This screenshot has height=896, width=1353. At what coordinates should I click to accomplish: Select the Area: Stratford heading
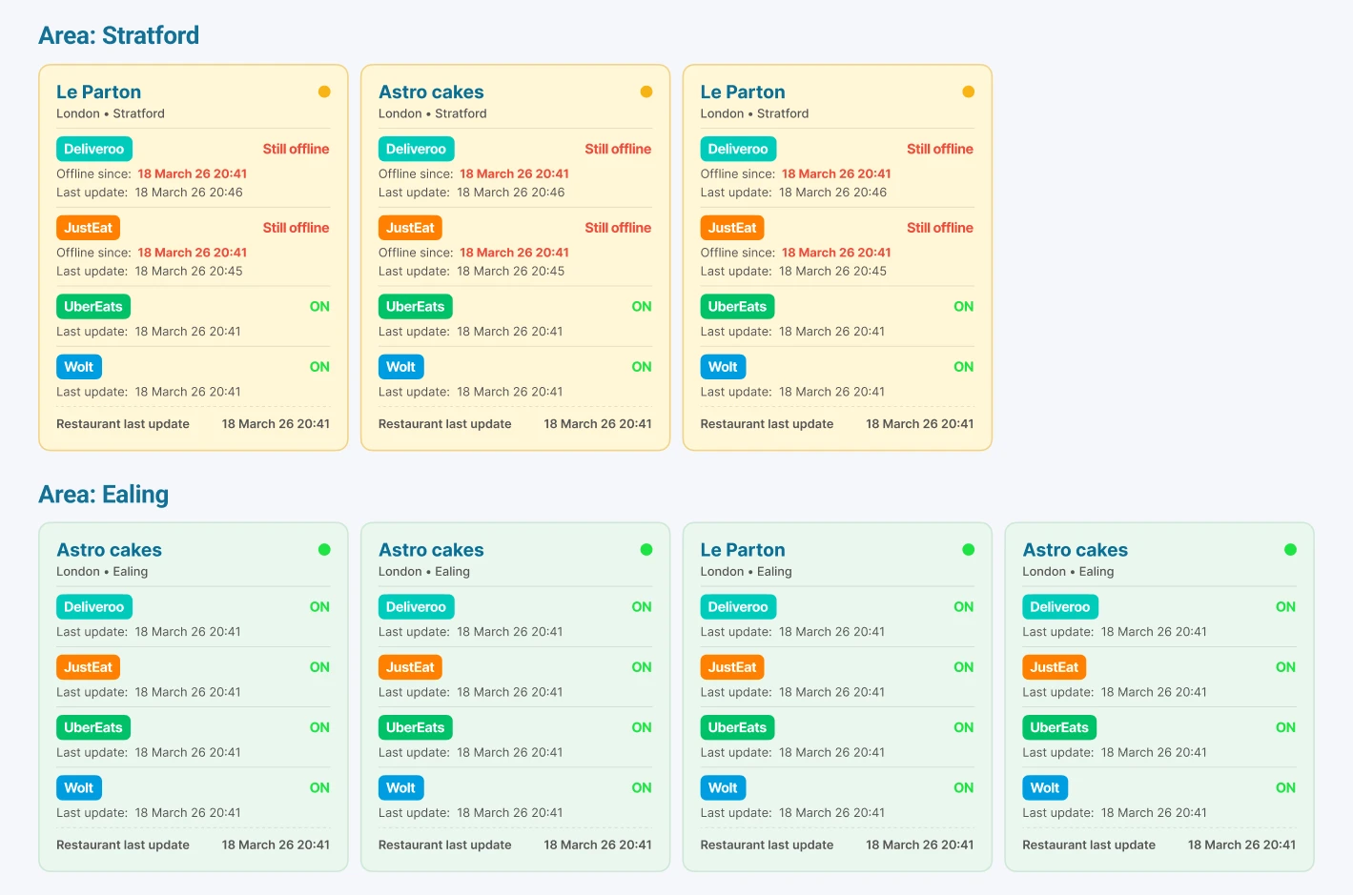click(119, 35)
